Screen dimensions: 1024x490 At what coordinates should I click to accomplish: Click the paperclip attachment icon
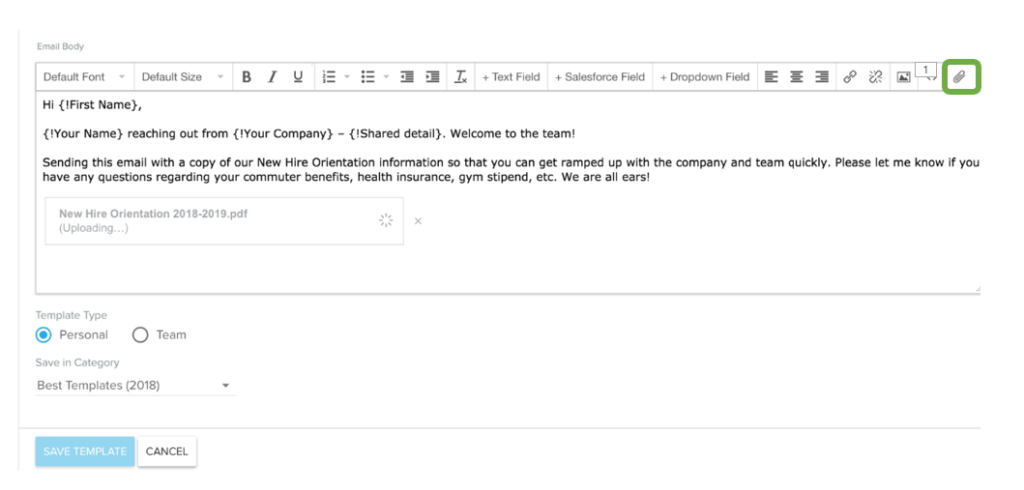coord(959,77)
